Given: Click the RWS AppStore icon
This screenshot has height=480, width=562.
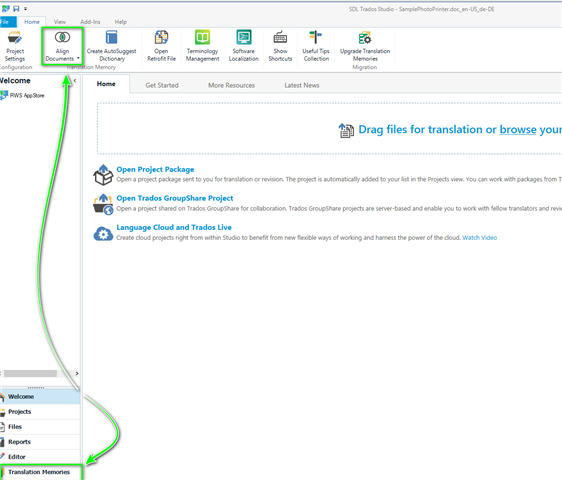Looking at the screenshot, I should 4,95.
